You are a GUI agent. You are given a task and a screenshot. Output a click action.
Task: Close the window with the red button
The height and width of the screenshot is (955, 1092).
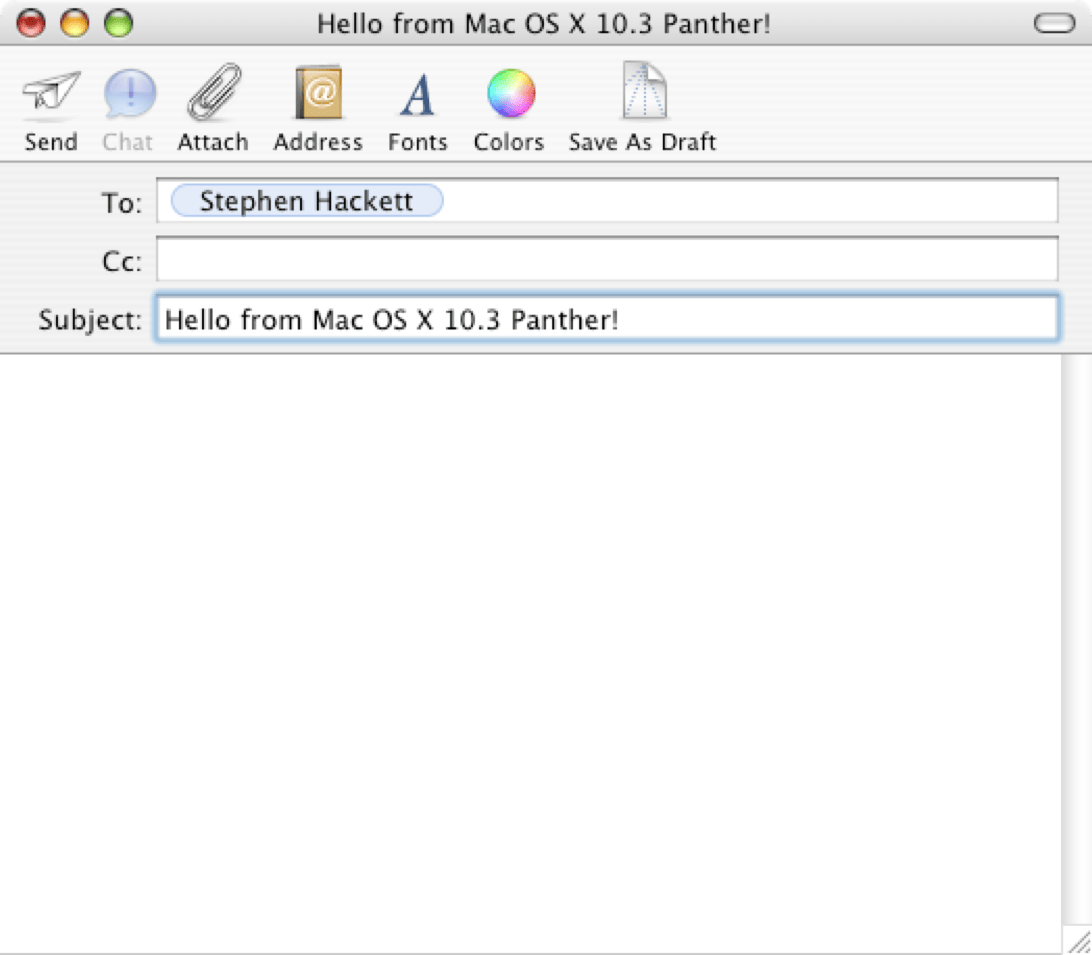(31, 24)
